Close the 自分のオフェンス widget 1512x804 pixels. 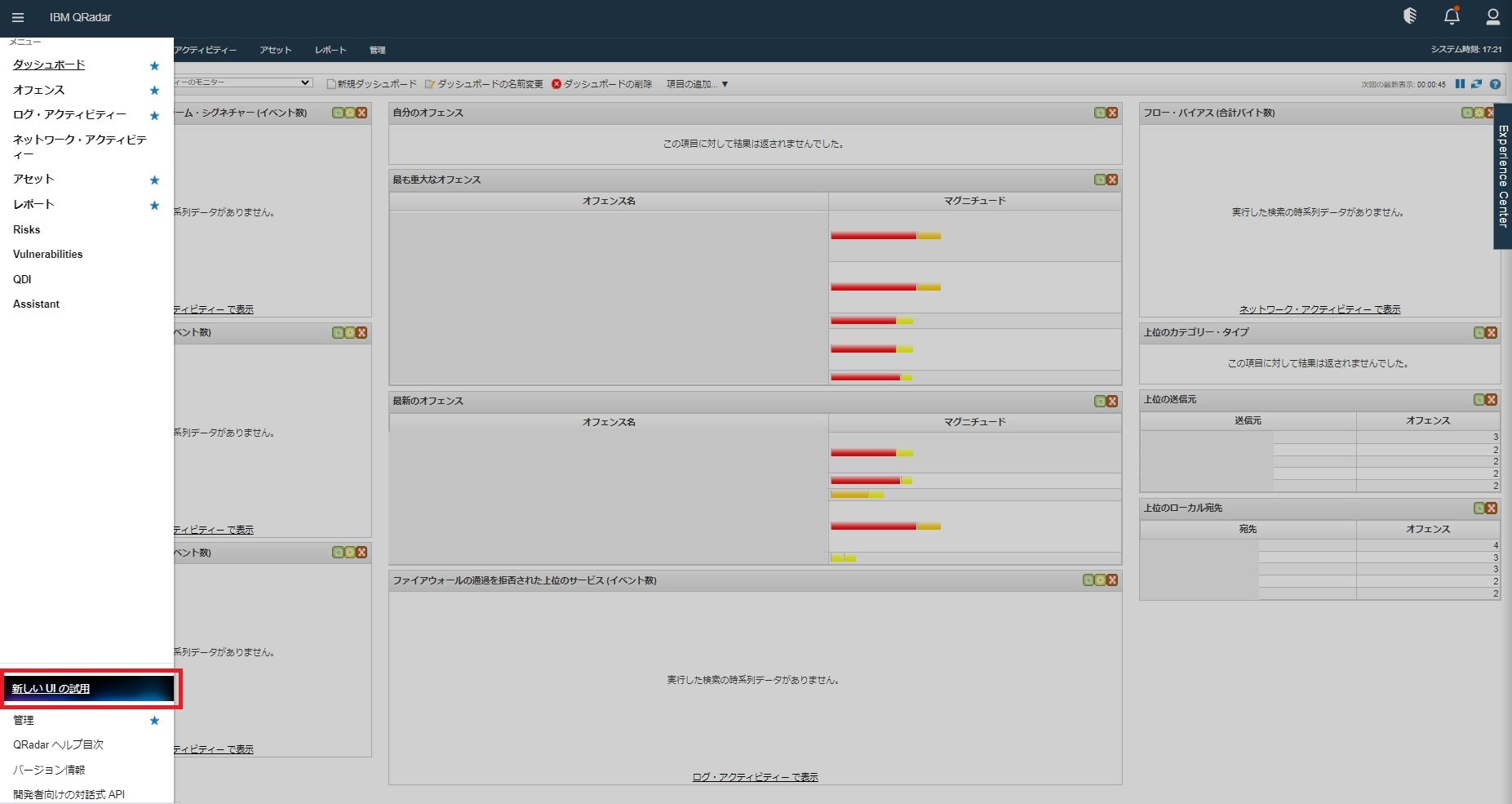click(1112, 113)
